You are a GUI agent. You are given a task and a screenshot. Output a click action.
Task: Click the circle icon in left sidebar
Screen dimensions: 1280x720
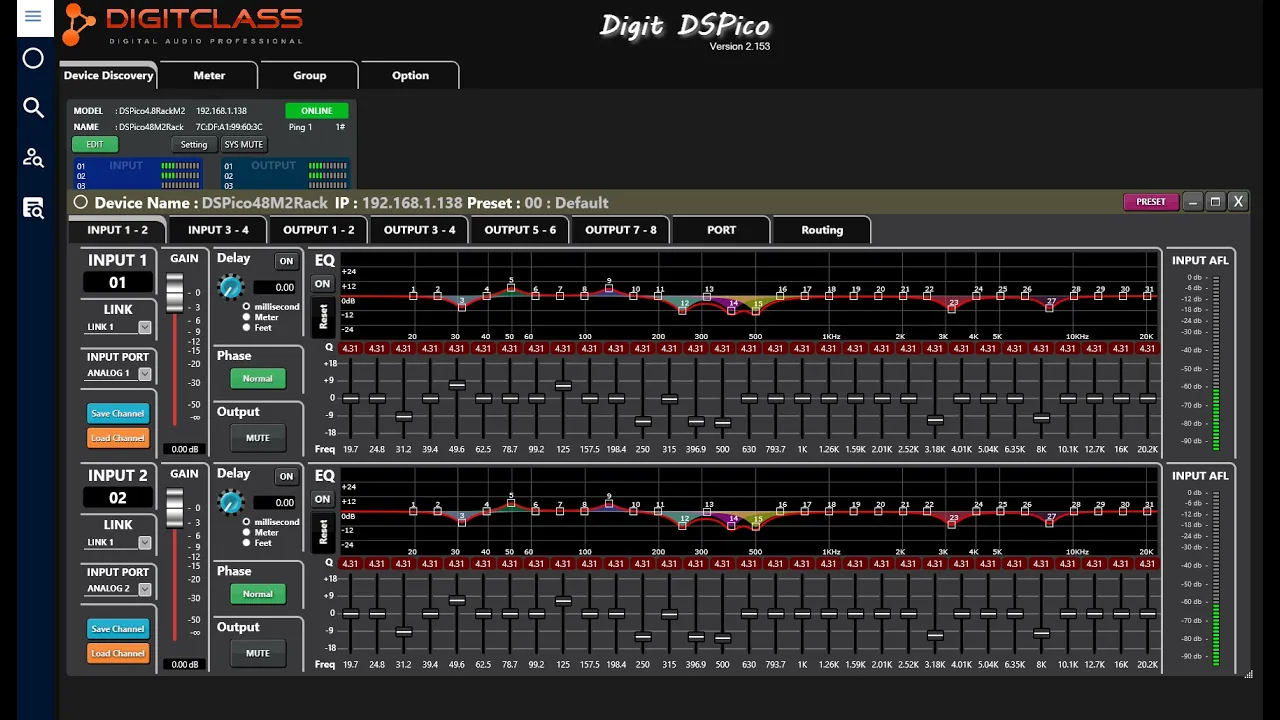33,58
